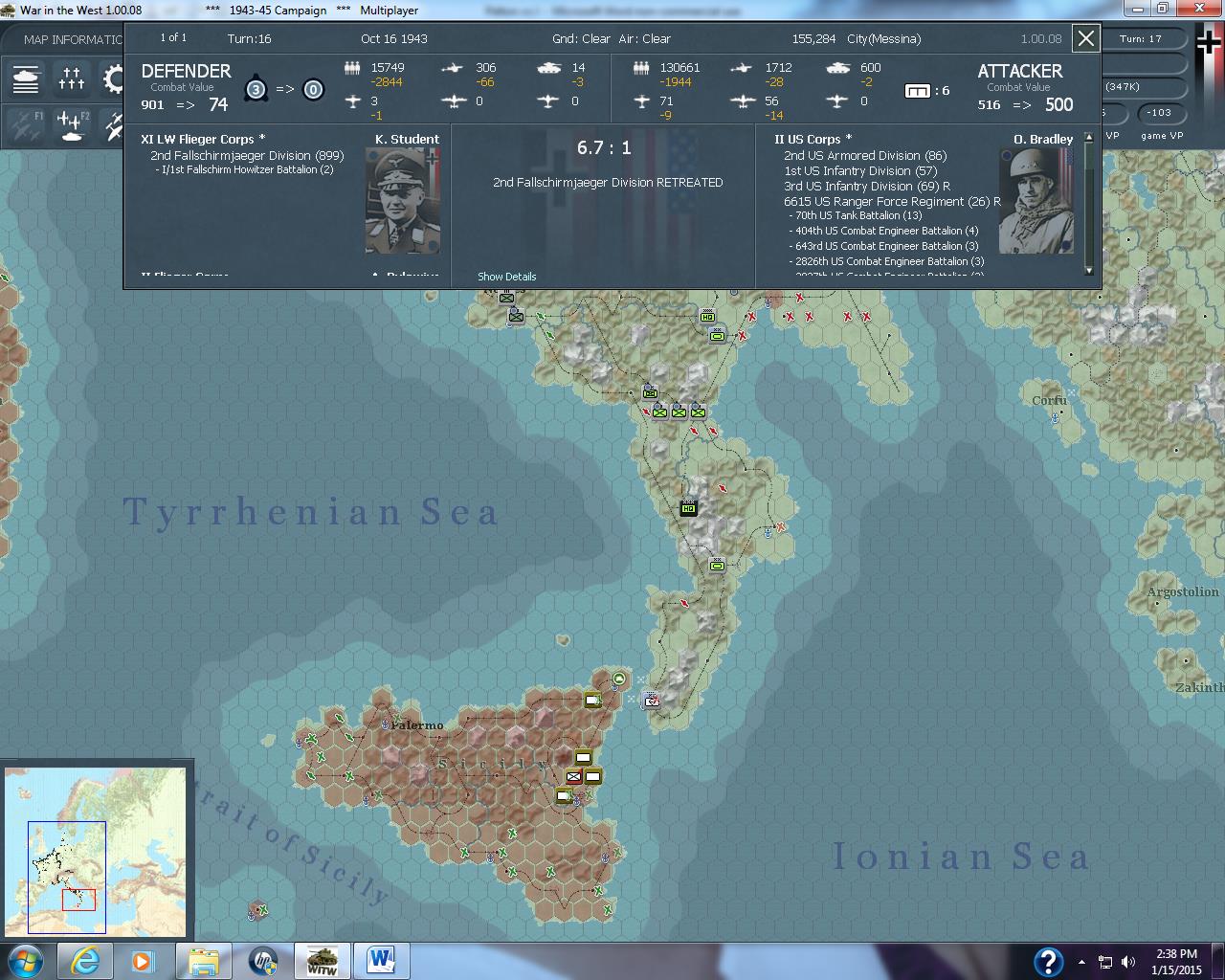The width and height of the screenshot is (1225, 980).
Task: Open the gear settings icon in the toolbar
Action: (x=115, y=78)
